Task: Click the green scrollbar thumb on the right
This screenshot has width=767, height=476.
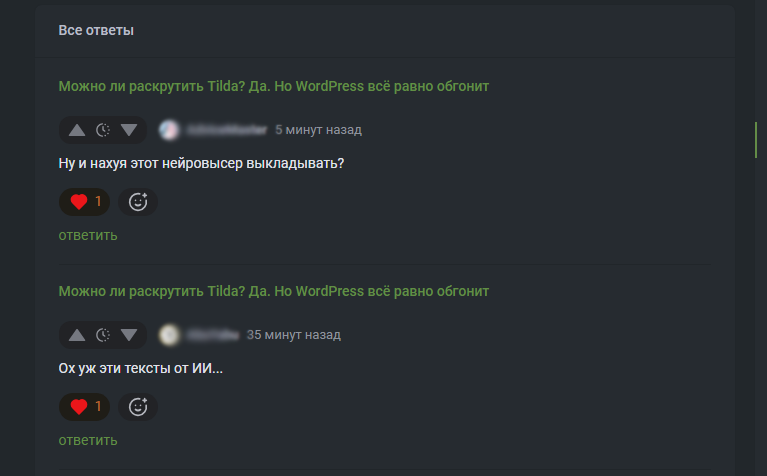Action: click(756, 140)
